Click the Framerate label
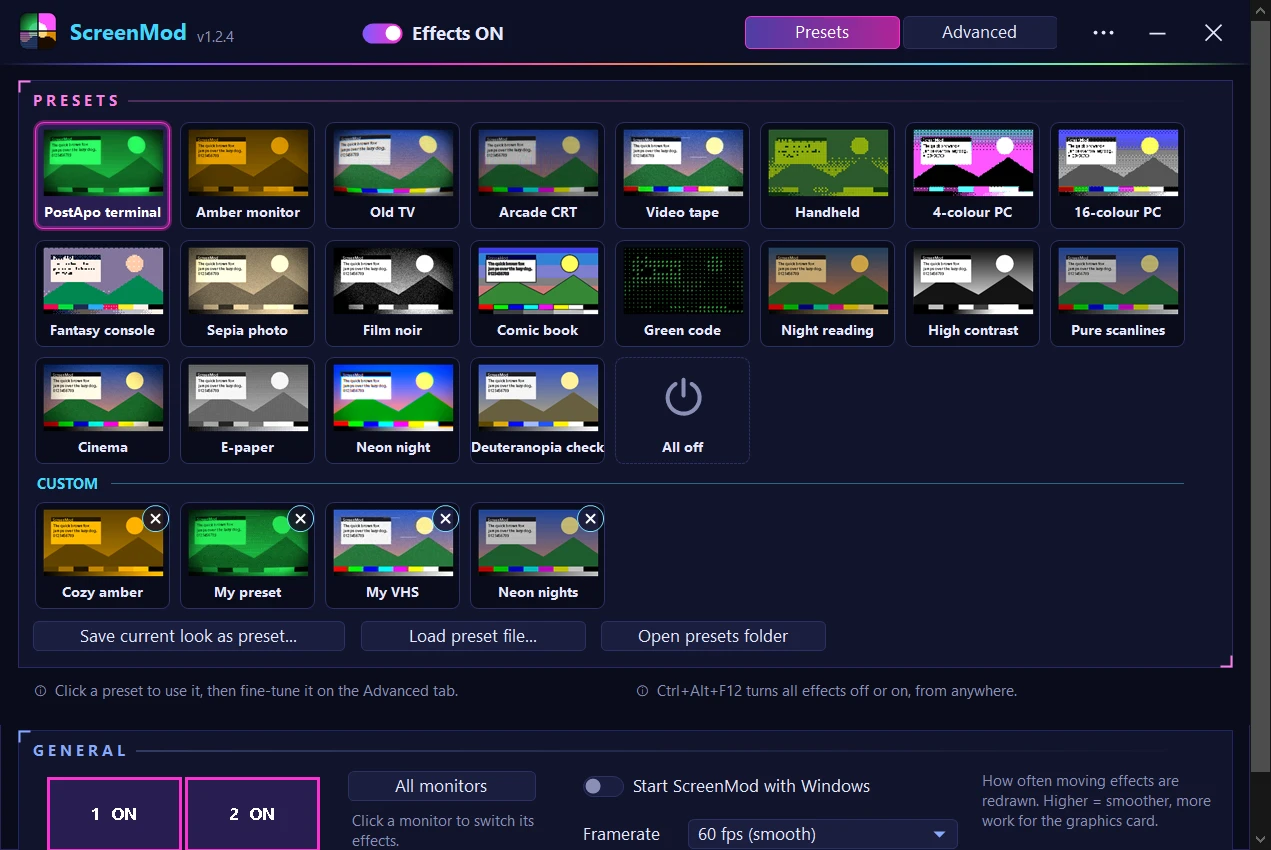This screenshot has width=1271, height=850. [621, 834]
